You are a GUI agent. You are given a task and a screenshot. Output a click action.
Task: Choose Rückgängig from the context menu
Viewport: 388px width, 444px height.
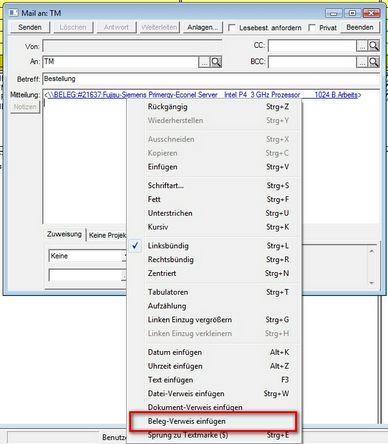coord(214,107)
